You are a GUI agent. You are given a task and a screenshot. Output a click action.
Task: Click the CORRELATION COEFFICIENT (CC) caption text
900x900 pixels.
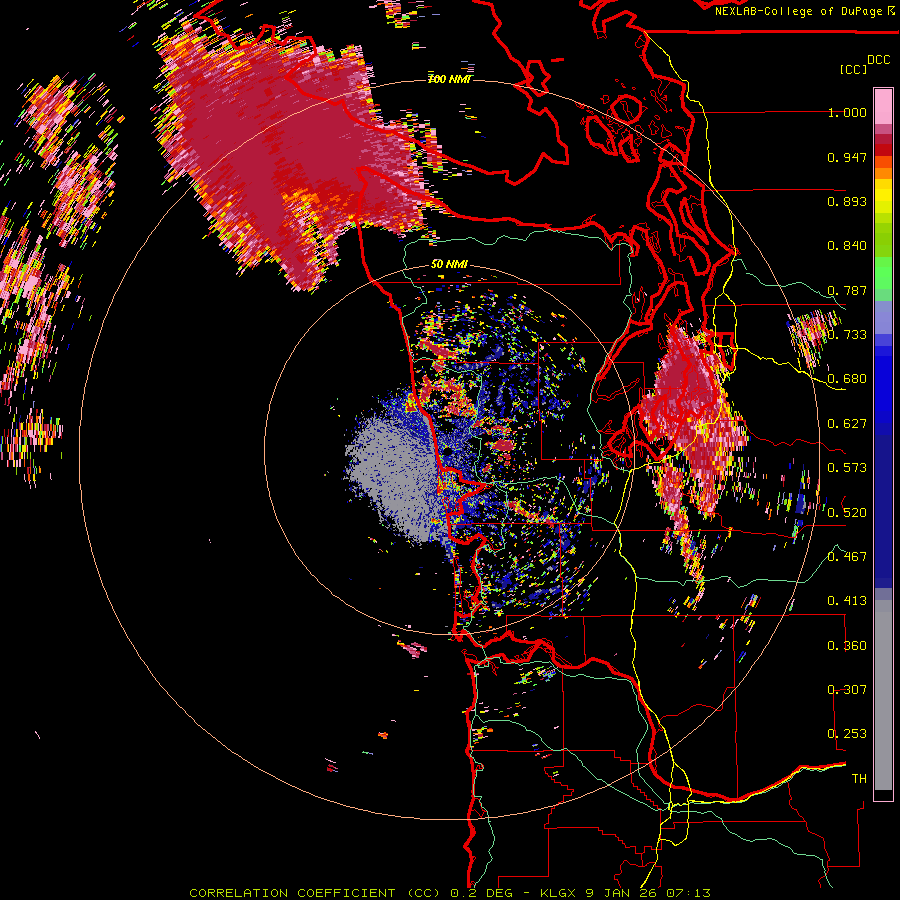315,893
